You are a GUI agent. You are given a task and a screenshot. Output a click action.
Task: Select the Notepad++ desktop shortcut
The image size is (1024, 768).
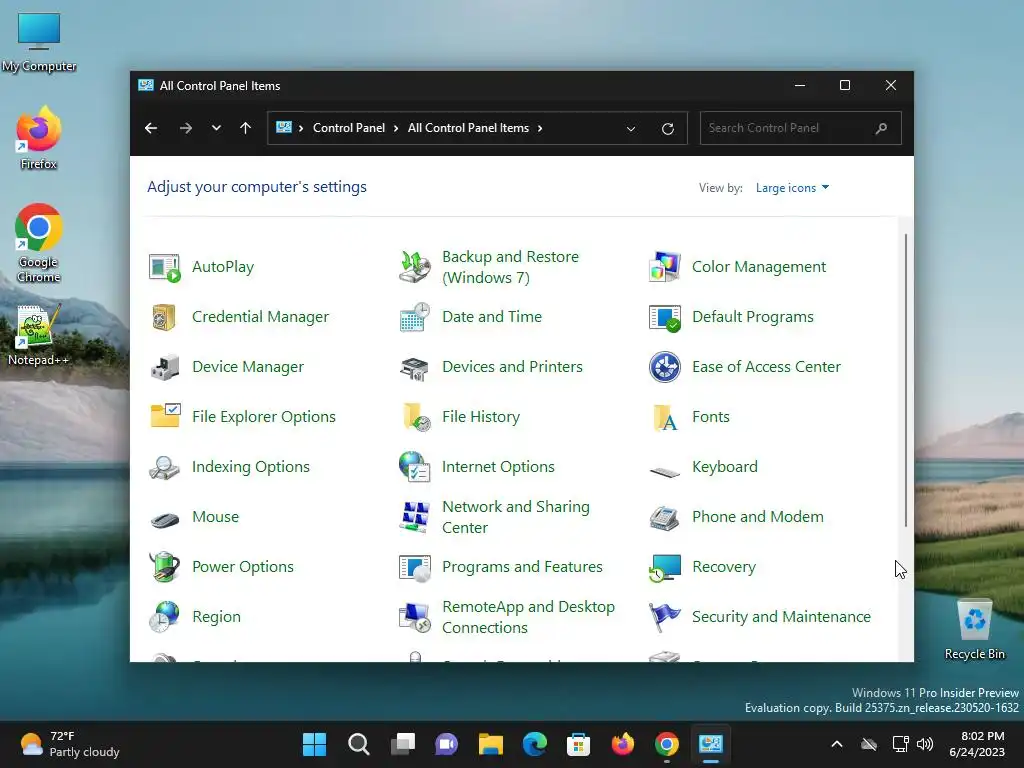pyautogui.click(x=38, y=335)
